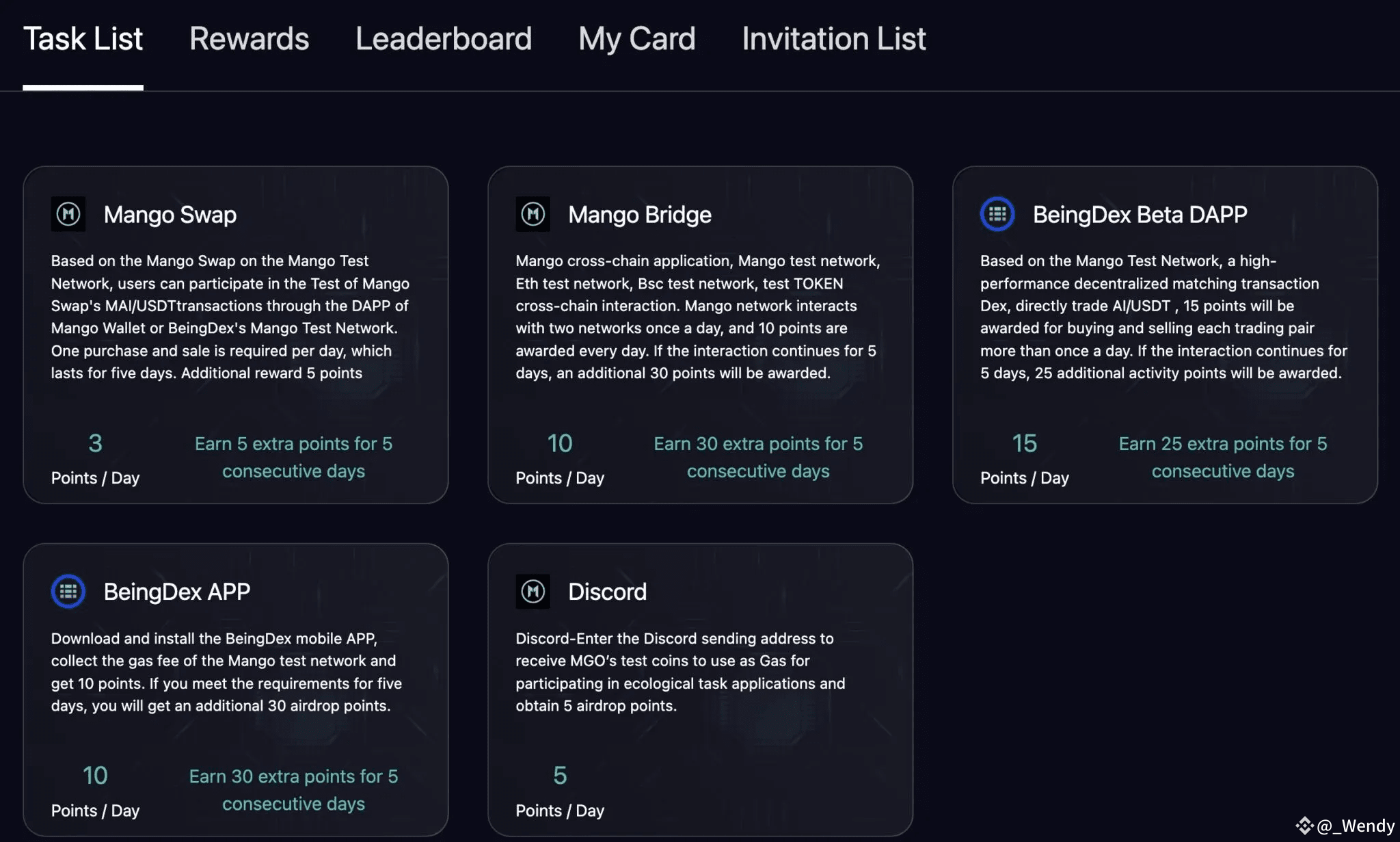Open the Mango Swap task title

tap(170, 215)
